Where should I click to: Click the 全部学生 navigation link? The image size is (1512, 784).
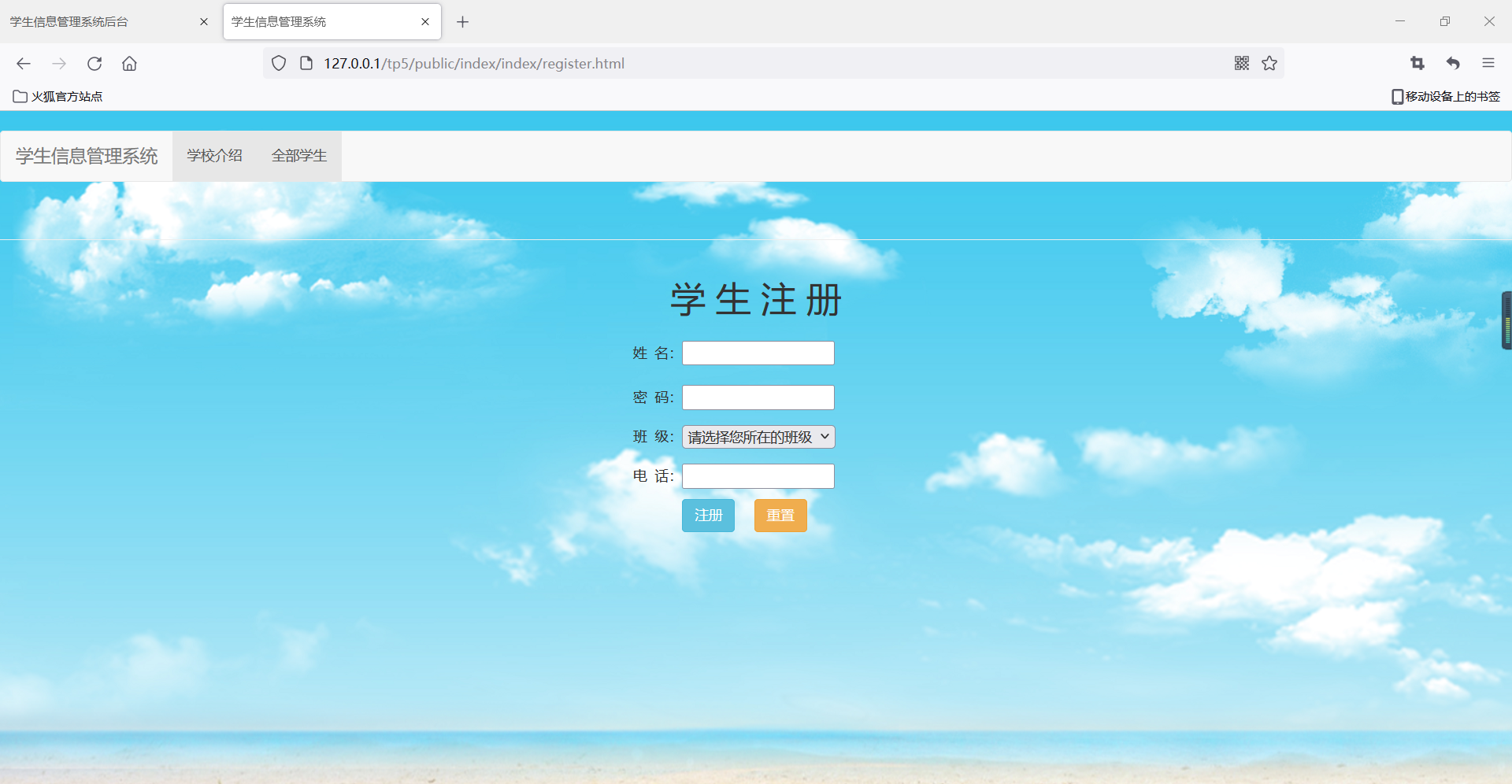298,155
